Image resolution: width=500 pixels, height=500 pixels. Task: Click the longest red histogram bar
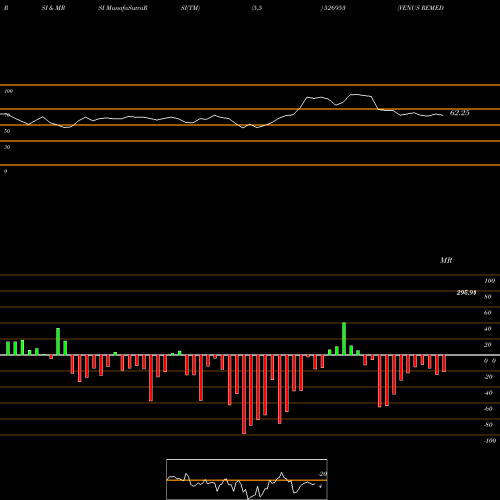click(x=244, y=394)
